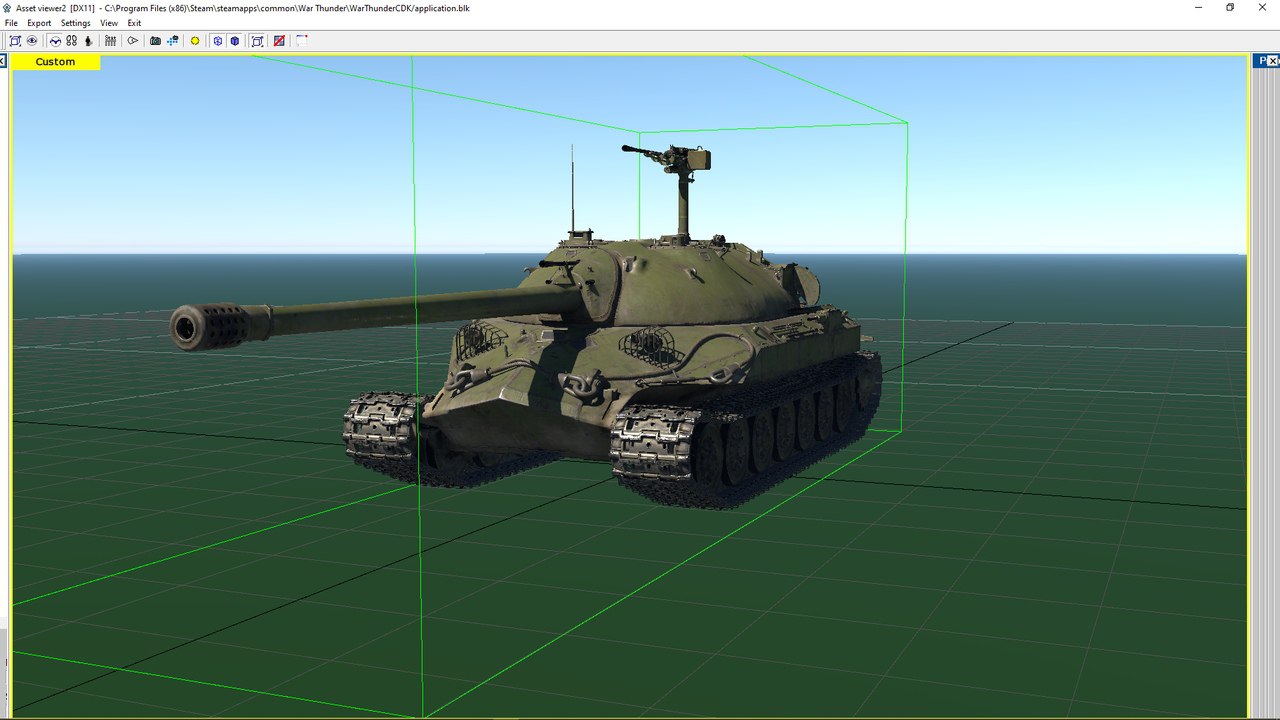Click the P panel tab at right edge

click(x=1262, y=62)
